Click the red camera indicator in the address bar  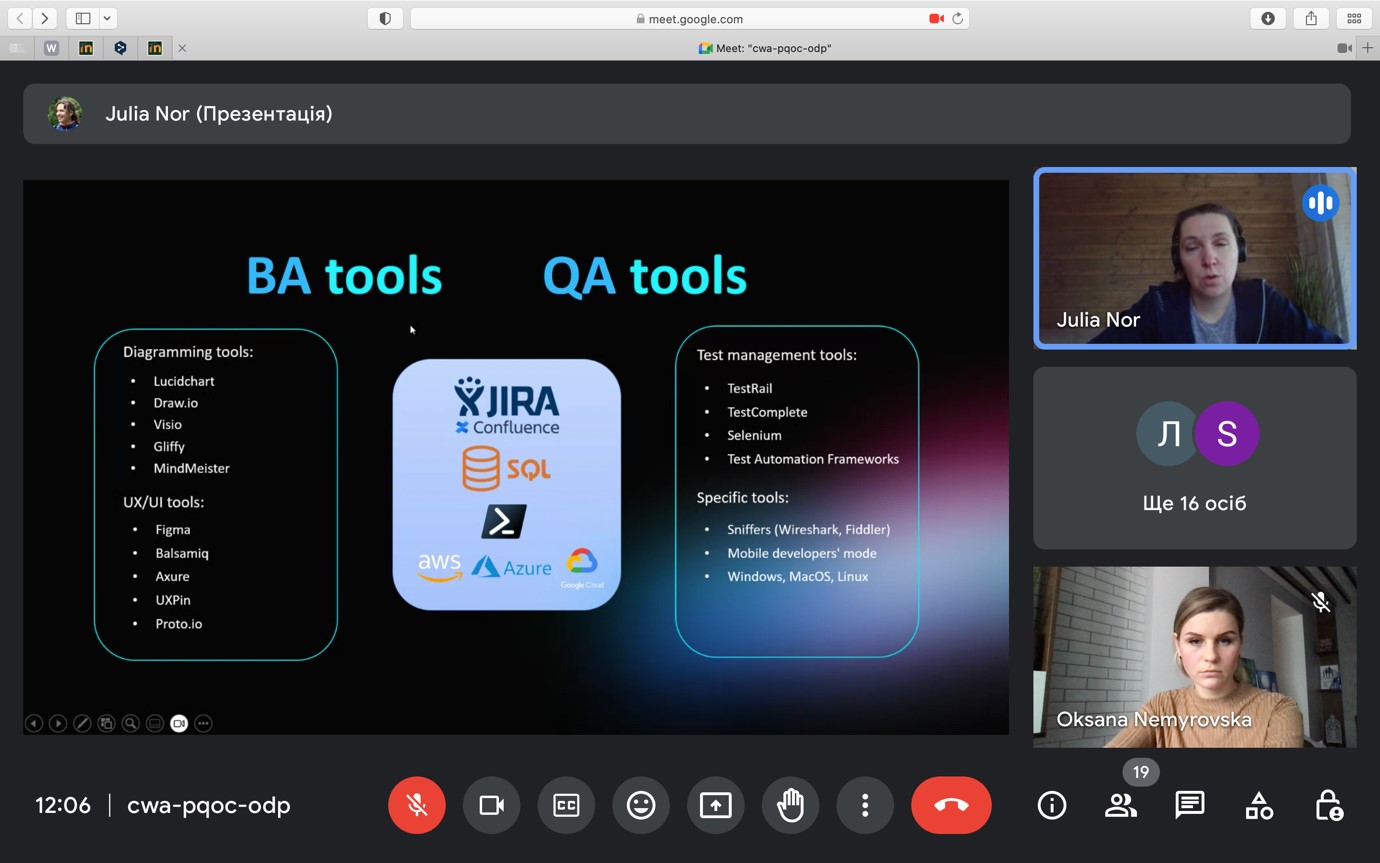pos(936,18)
